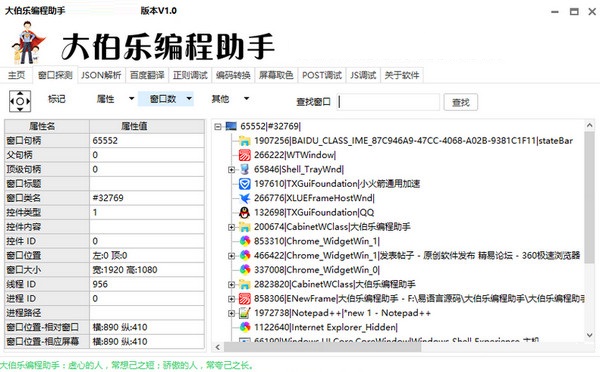Viewport: 600px width, 372px height.
Task: Go to the POST调试 tab
Action: pyautogui.click(x=322, y=75)
